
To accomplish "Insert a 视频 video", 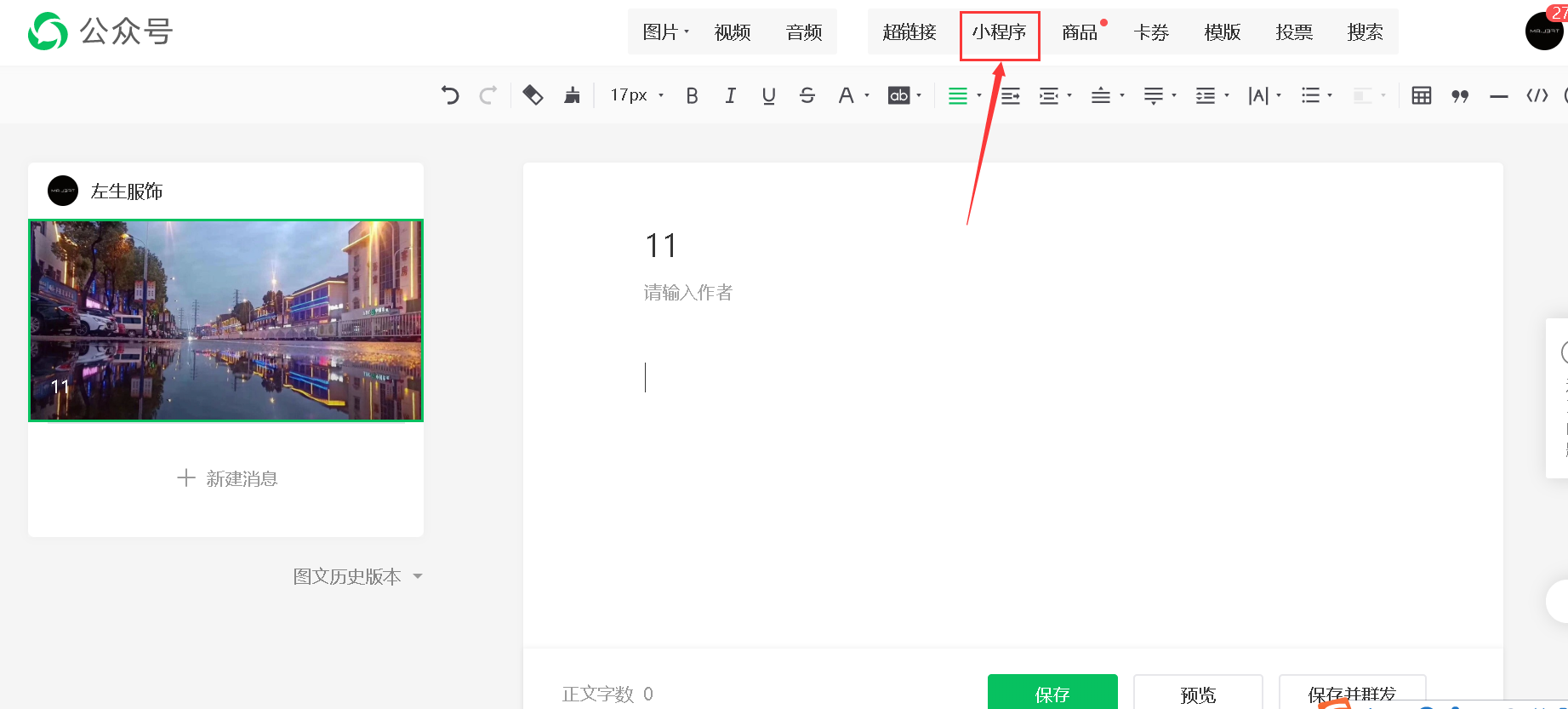I will [733, 32].
